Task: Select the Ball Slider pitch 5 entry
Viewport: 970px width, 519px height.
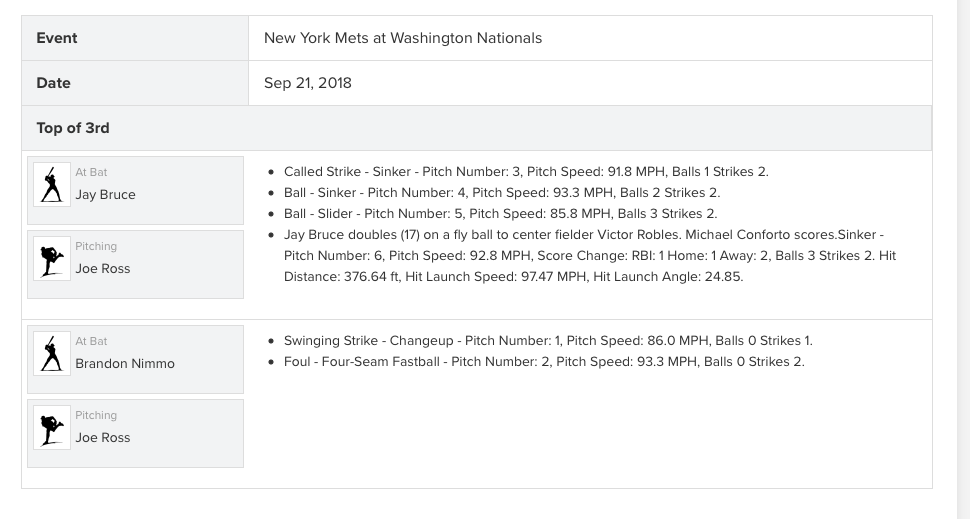Action: point(500,214)
